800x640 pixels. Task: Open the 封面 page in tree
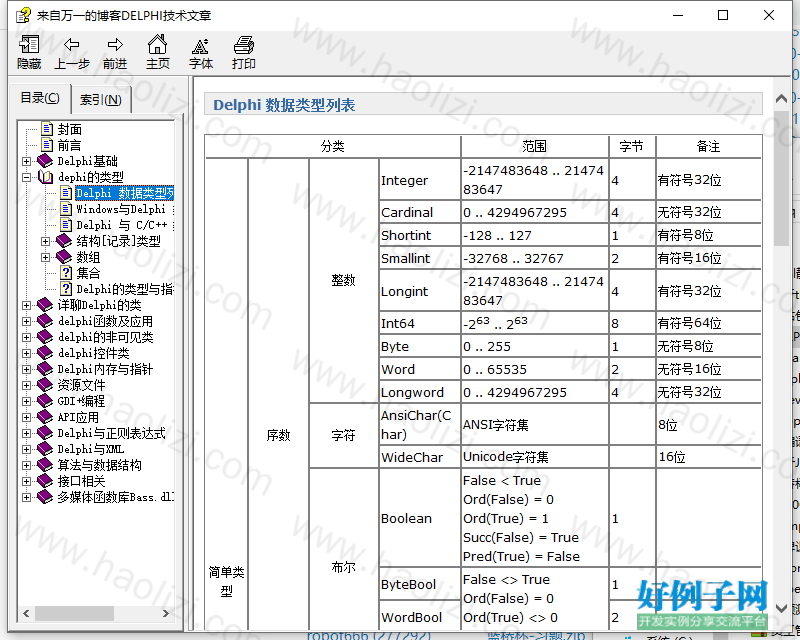click(x=69, y=130)
